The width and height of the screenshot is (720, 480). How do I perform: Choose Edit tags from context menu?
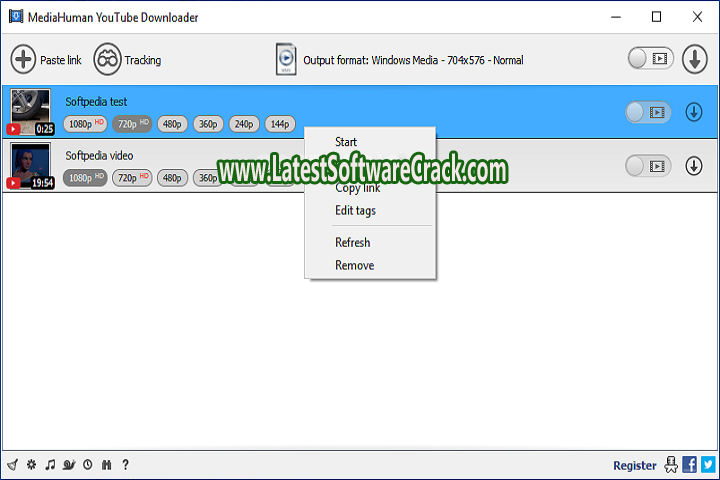(355, 211)
